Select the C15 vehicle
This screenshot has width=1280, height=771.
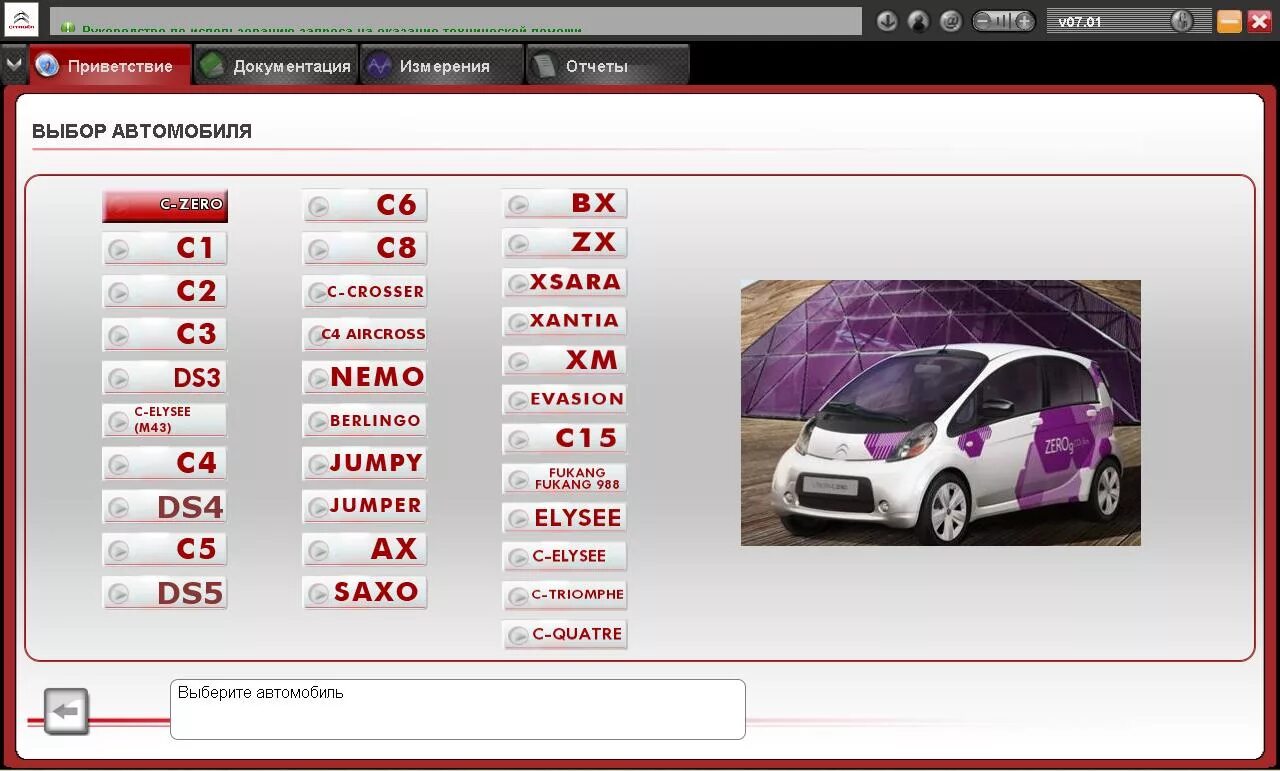pos(565,438)
